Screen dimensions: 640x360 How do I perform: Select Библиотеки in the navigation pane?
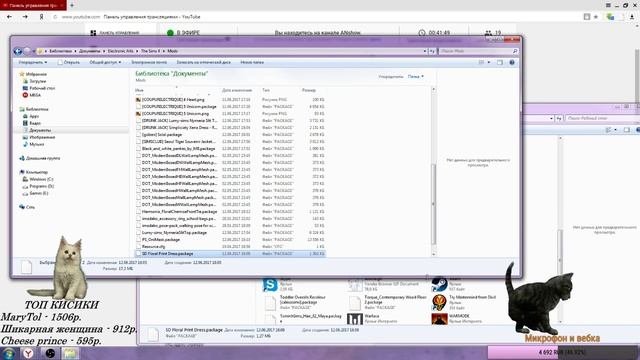click(x=37, y=109)
